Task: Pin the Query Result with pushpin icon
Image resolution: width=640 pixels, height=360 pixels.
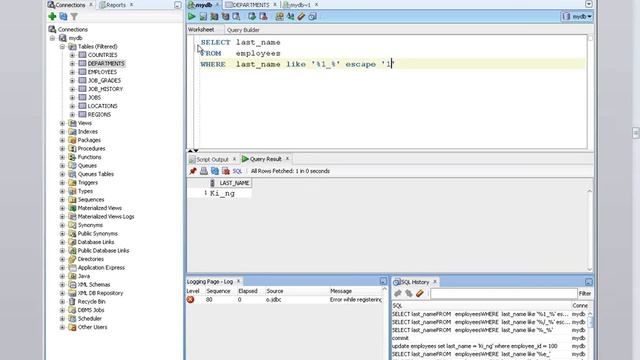Action: click(193, 171)
